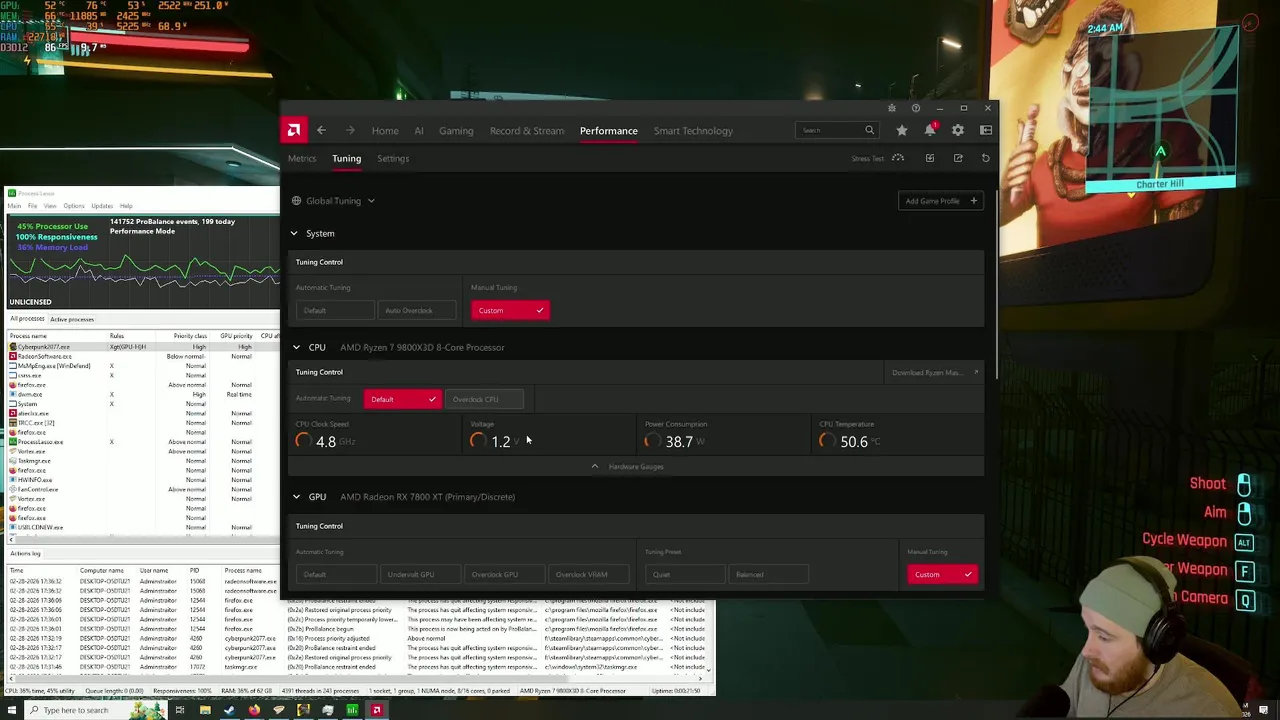Image resolution: width=1280 pixels, height=720 pixels.
Task: Select CPU Default tuning option
Action: coord(402,399)
